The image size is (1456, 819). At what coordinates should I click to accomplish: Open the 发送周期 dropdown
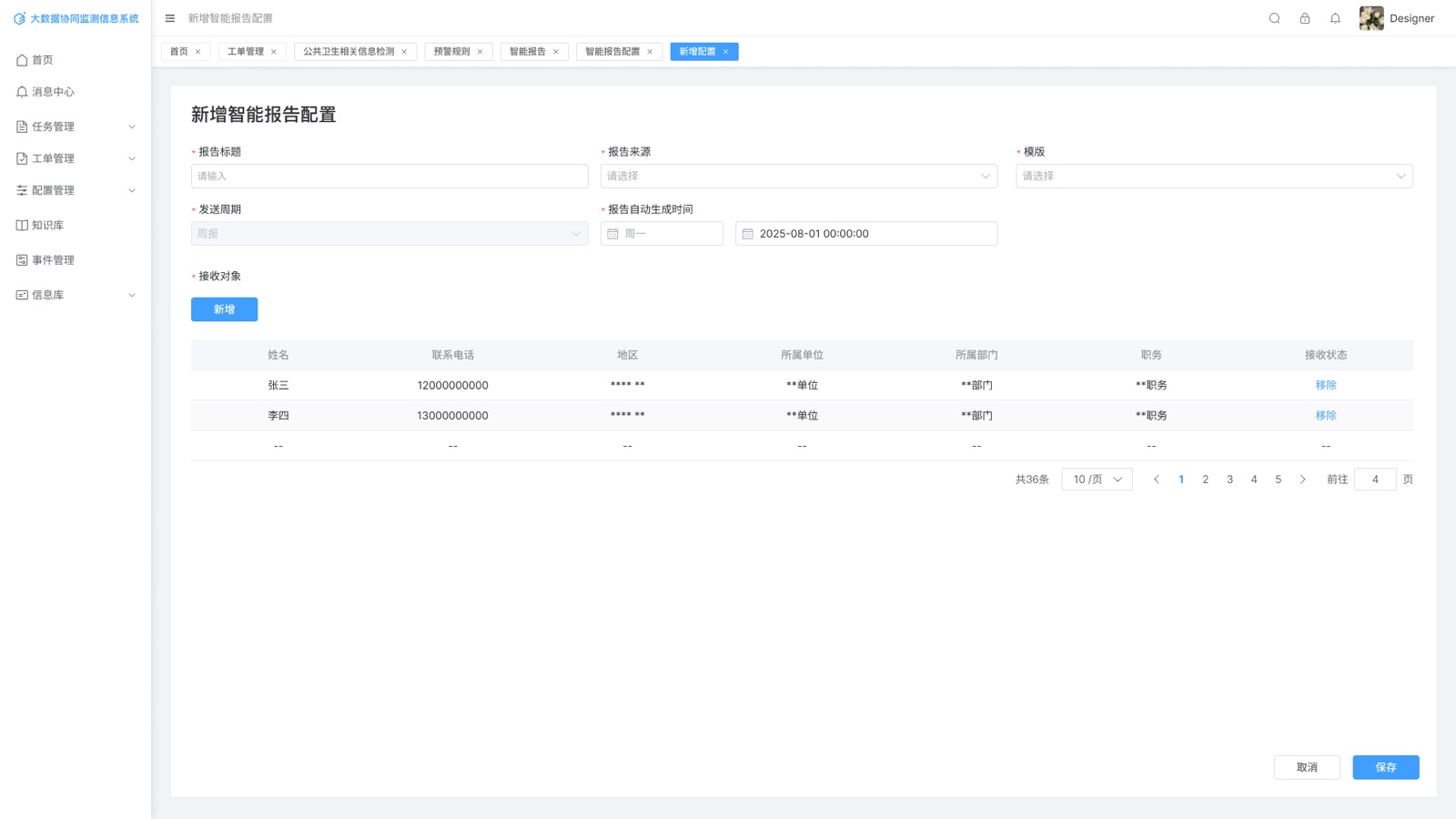click(x=389, y=234)
